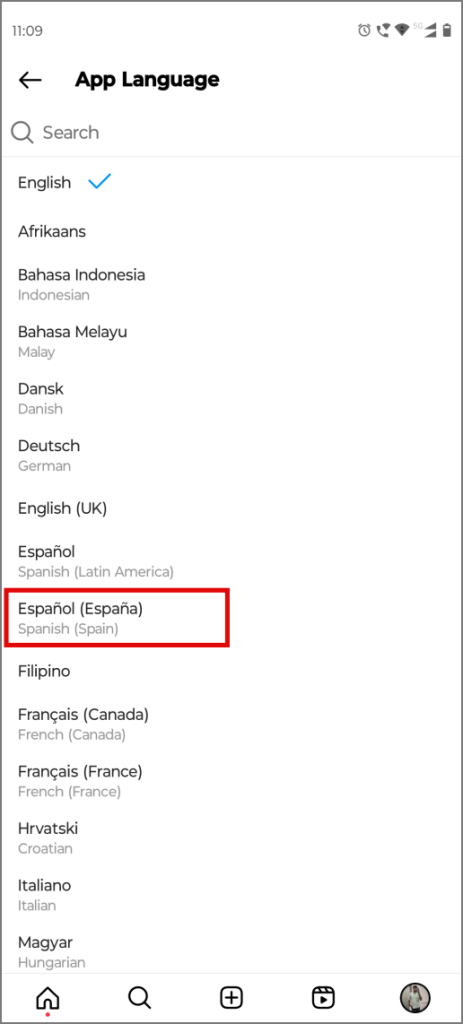Select Italiano Italian language
The image size is (463, 1024).
coord(231,895)
